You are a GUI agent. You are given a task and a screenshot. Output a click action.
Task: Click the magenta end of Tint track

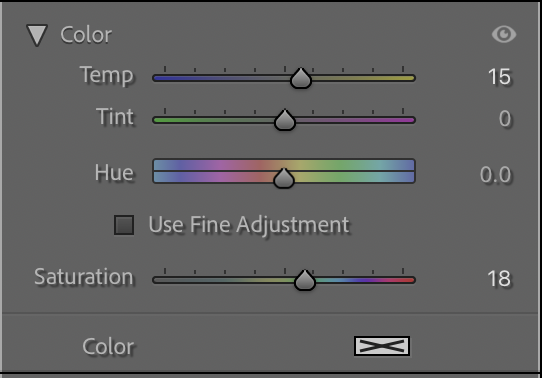406,120
